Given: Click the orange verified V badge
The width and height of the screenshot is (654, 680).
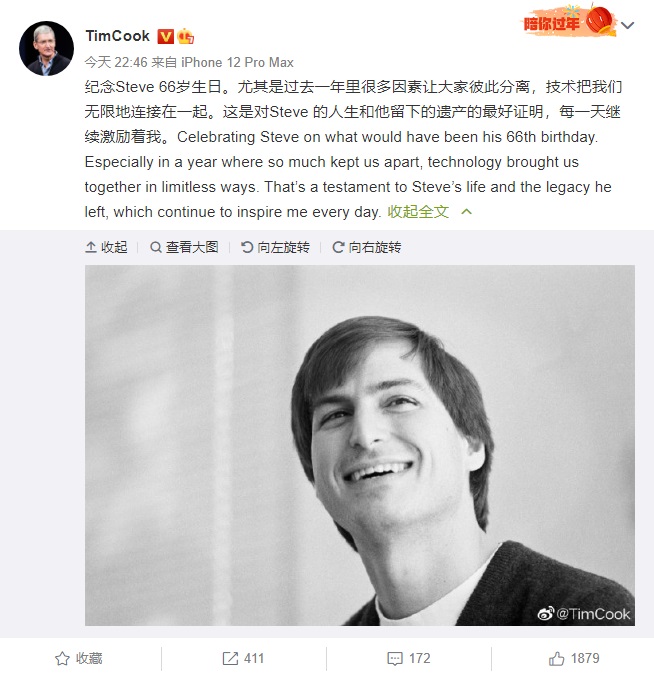Looking at the screenshot, I should point(165,36).
